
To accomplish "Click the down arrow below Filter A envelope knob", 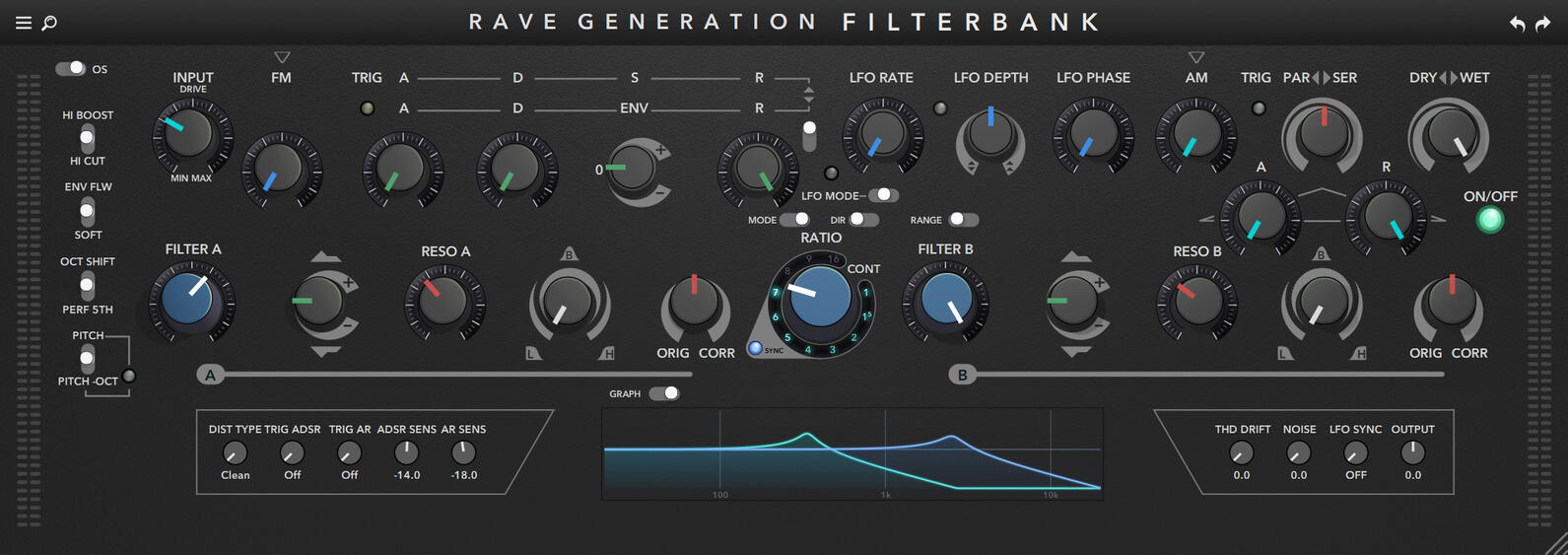I will click(x=325, y=351).
